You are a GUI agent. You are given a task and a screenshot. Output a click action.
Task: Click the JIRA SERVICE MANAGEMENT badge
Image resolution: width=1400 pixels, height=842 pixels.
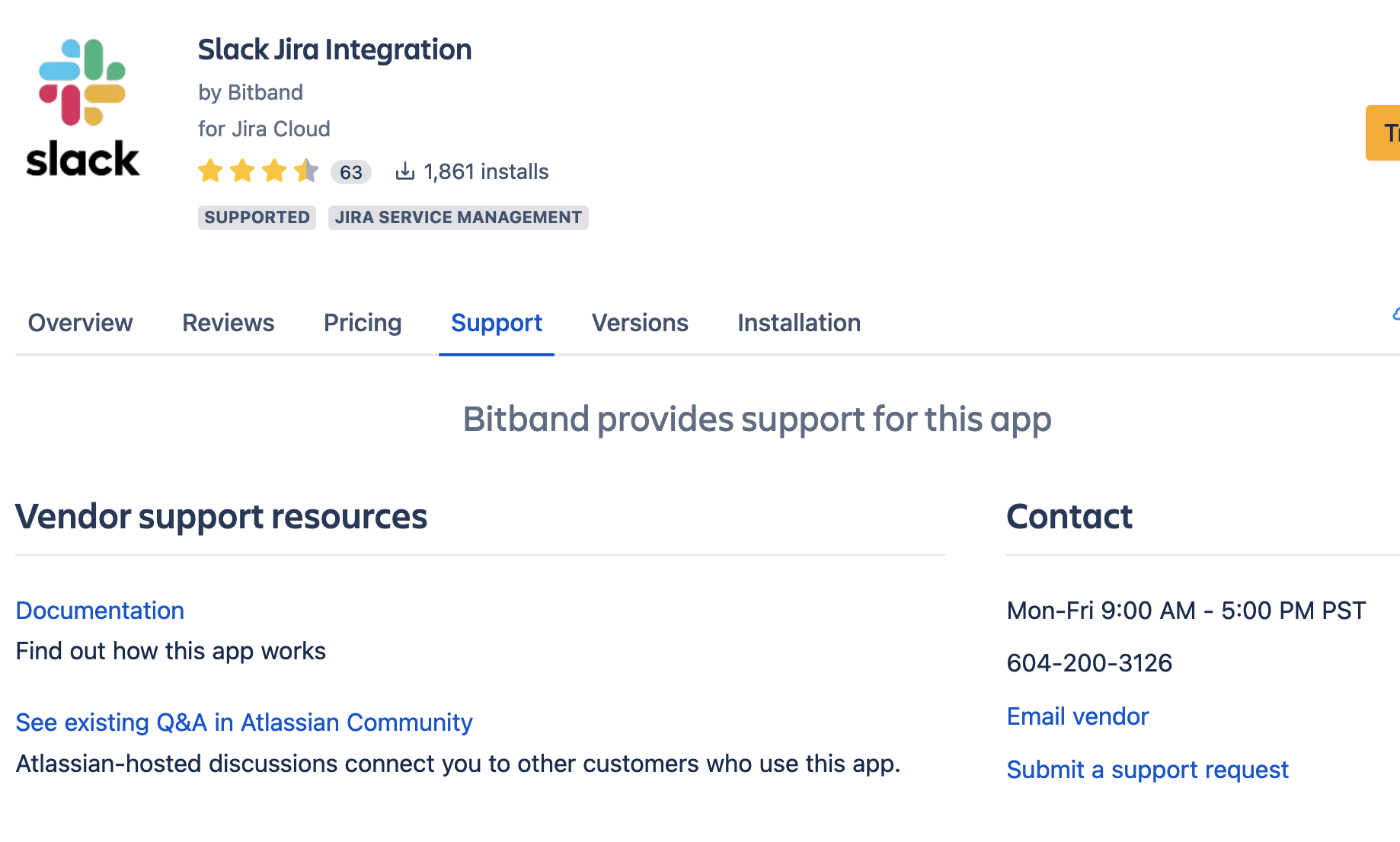click(457, 217)
